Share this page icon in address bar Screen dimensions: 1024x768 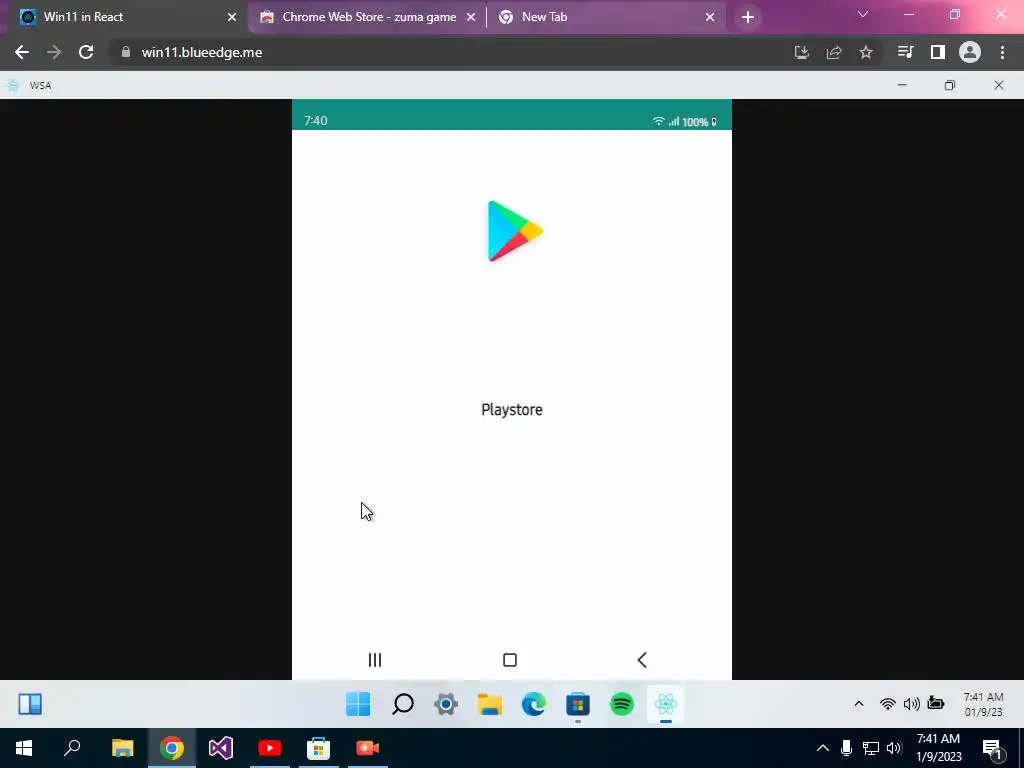(x=834, y=52)
